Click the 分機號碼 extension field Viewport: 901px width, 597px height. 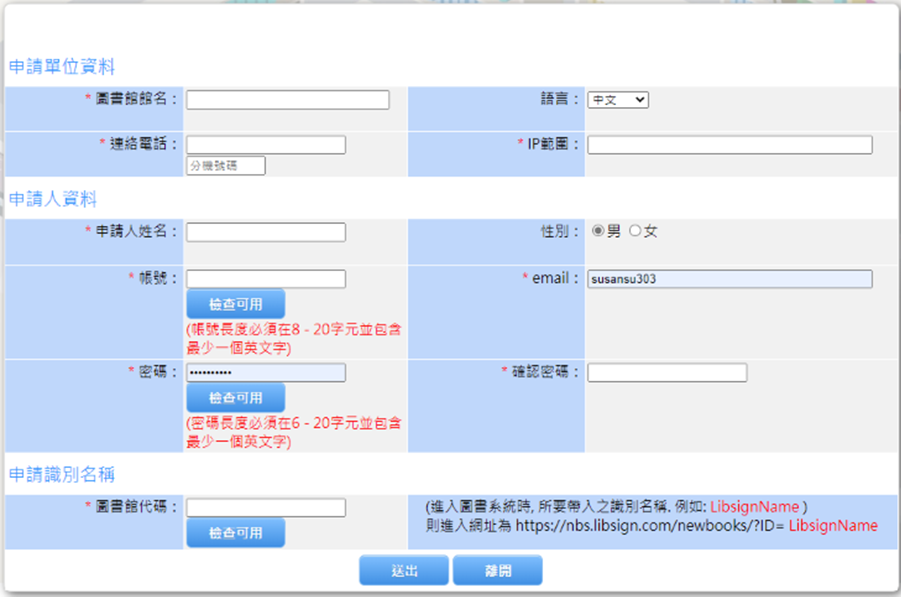coord(225,166)
